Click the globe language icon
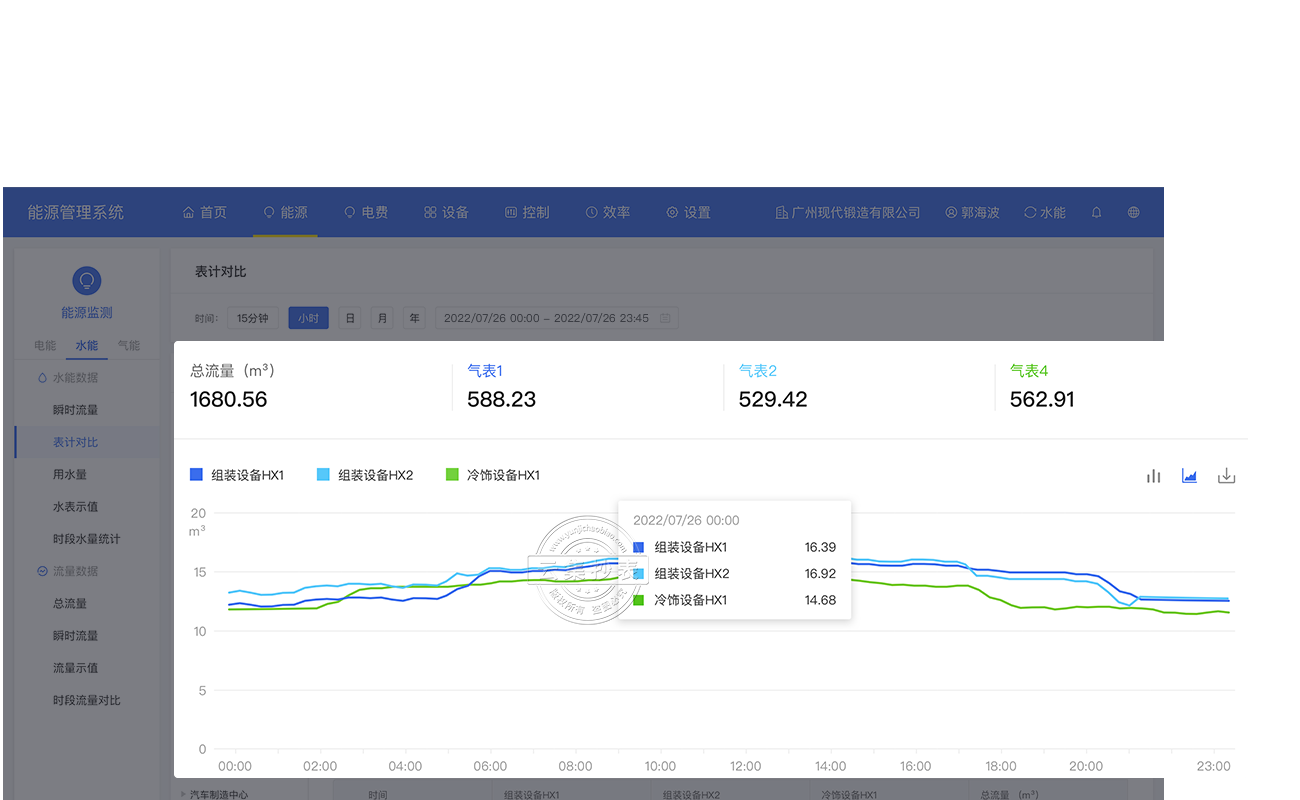Viewport: 1300px width, 800px height. coord(1133,213)
